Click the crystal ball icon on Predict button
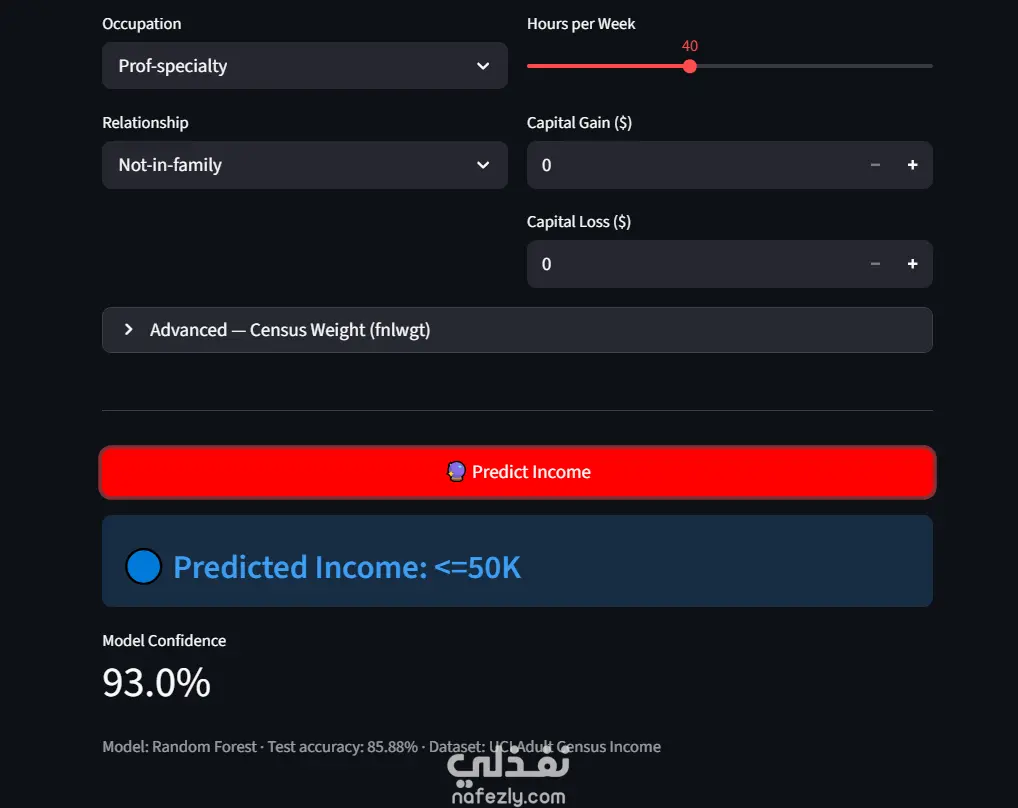This screenshot has width=1018, height=808. coord(456,471)
